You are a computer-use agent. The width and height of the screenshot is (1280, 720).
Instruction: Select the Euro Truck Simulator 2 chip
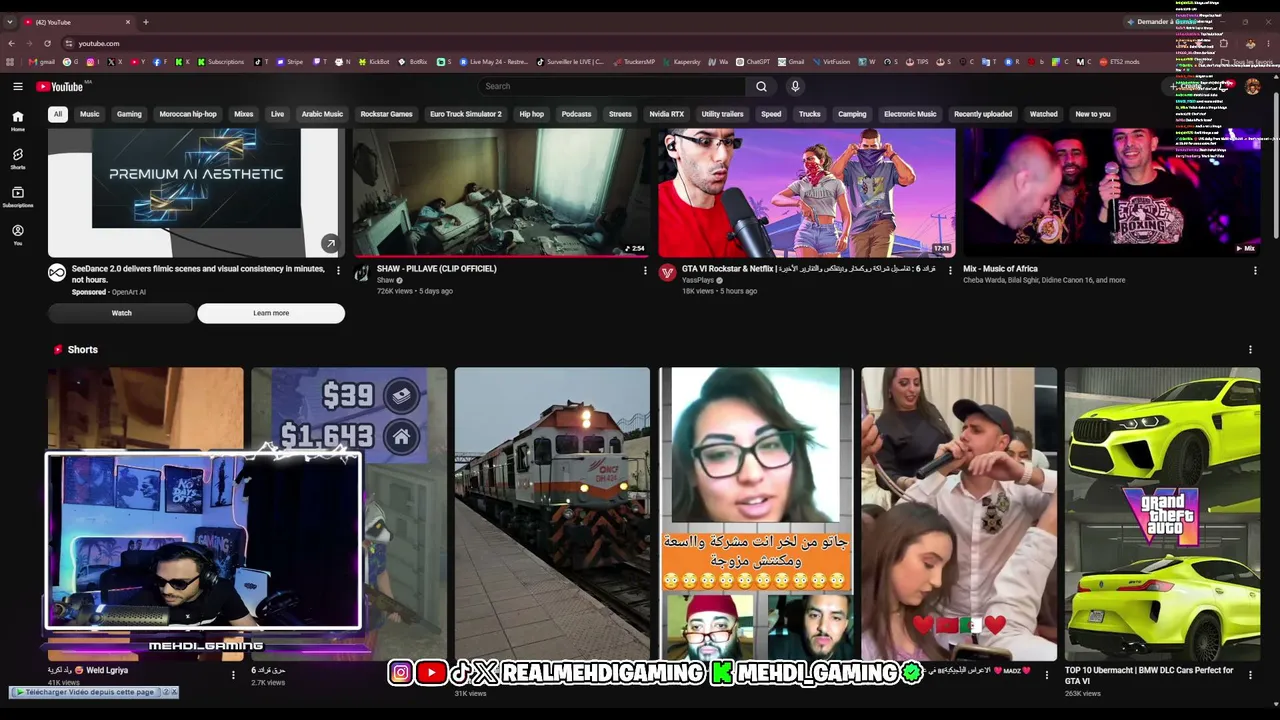pyautogui.click(x=466, y=114)
